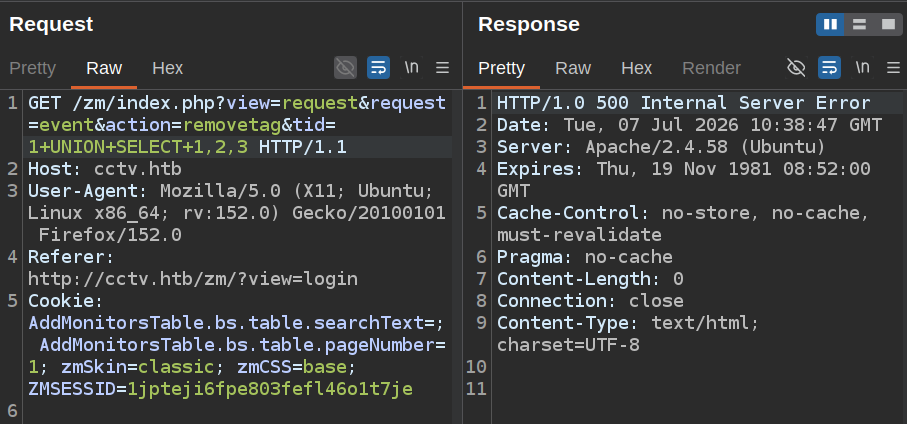The width and height of the screenshot is (907, 424).
Task: Open the Response panel hamburger menu
Action: (894, 68)
